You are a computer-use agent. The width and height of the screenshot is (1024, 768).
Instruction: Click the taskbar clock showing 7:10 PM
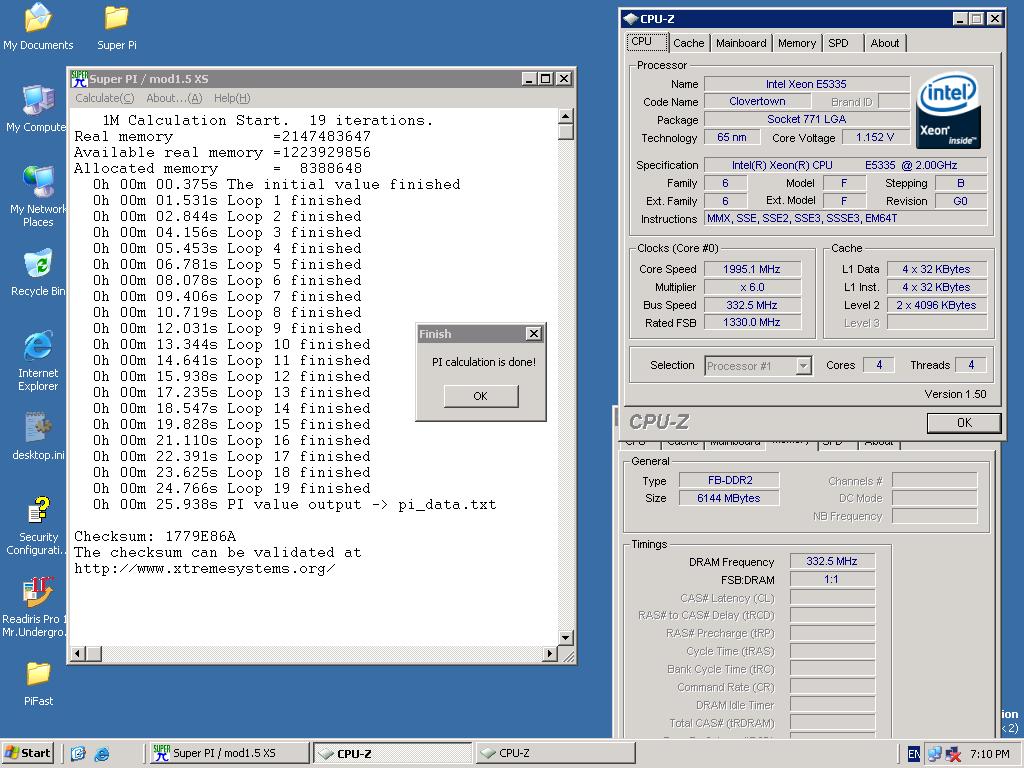pos(990,754)
